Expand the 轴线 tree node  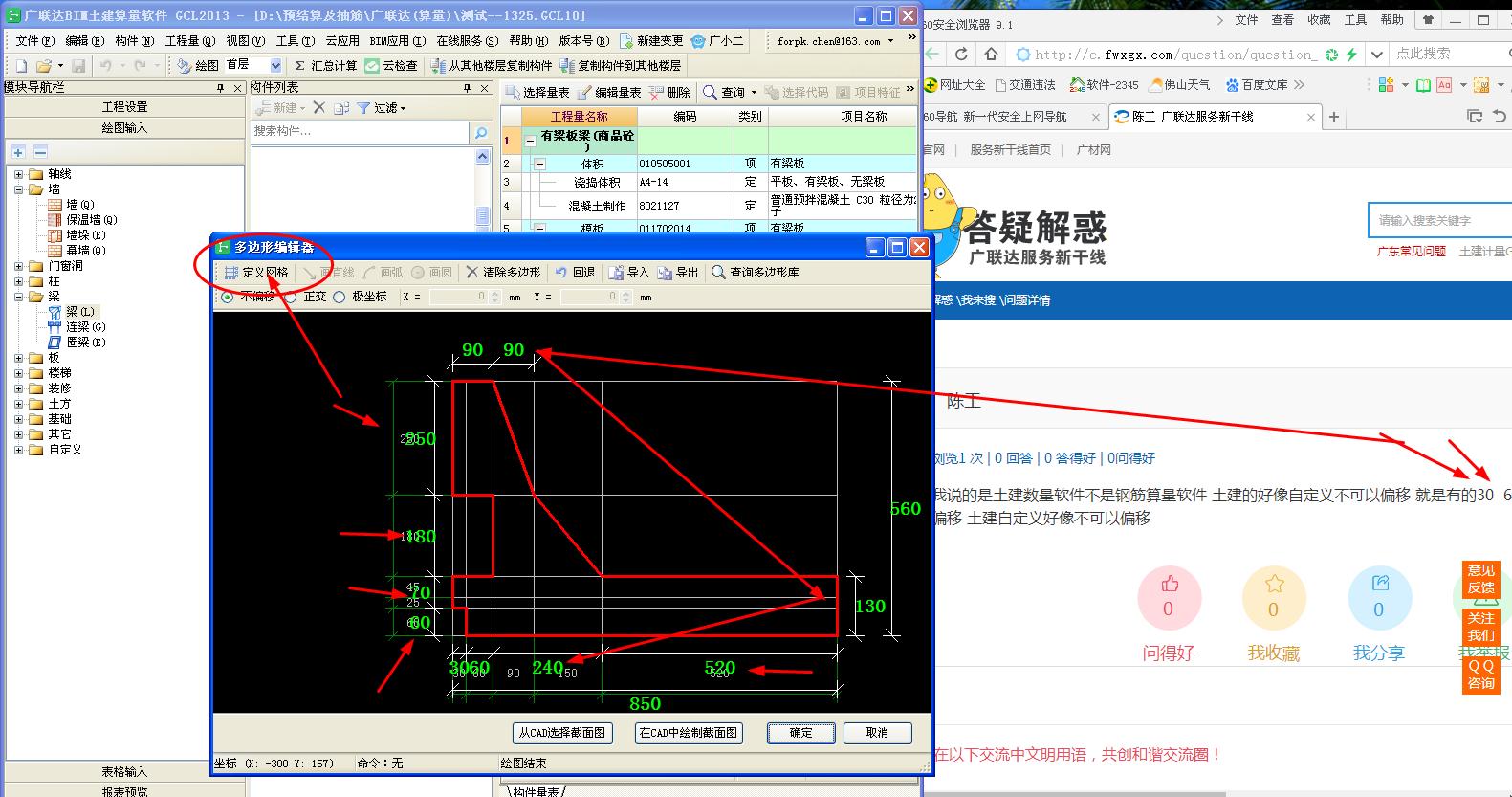click(x=18, y=174)
